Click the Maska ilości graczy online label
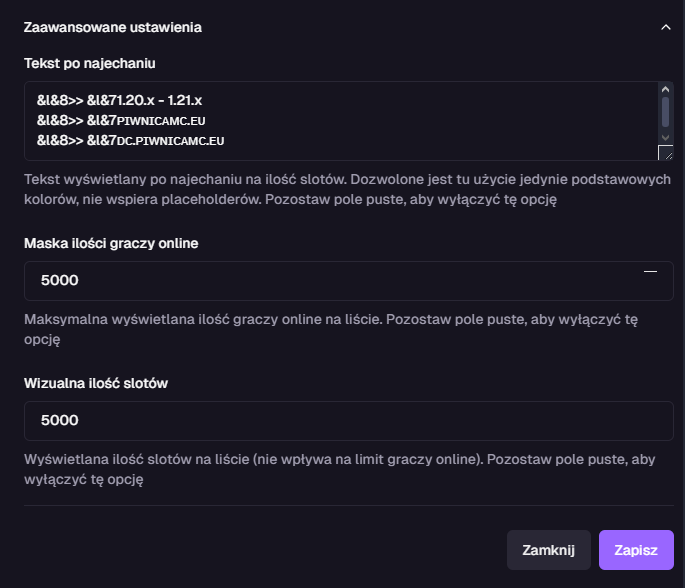The image size is (685, 588). [111, 243]
